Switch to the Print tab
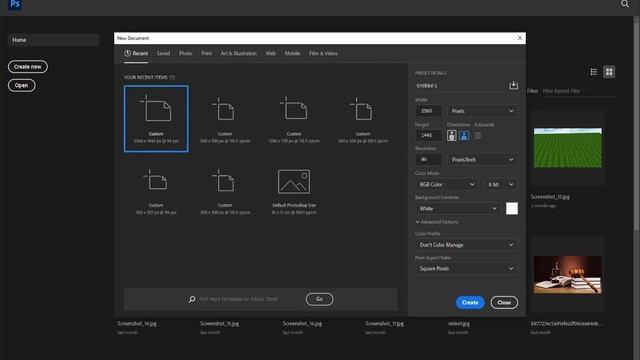This screenshot has width=640, height=360. pyautogui.click(x=207, y=53)
